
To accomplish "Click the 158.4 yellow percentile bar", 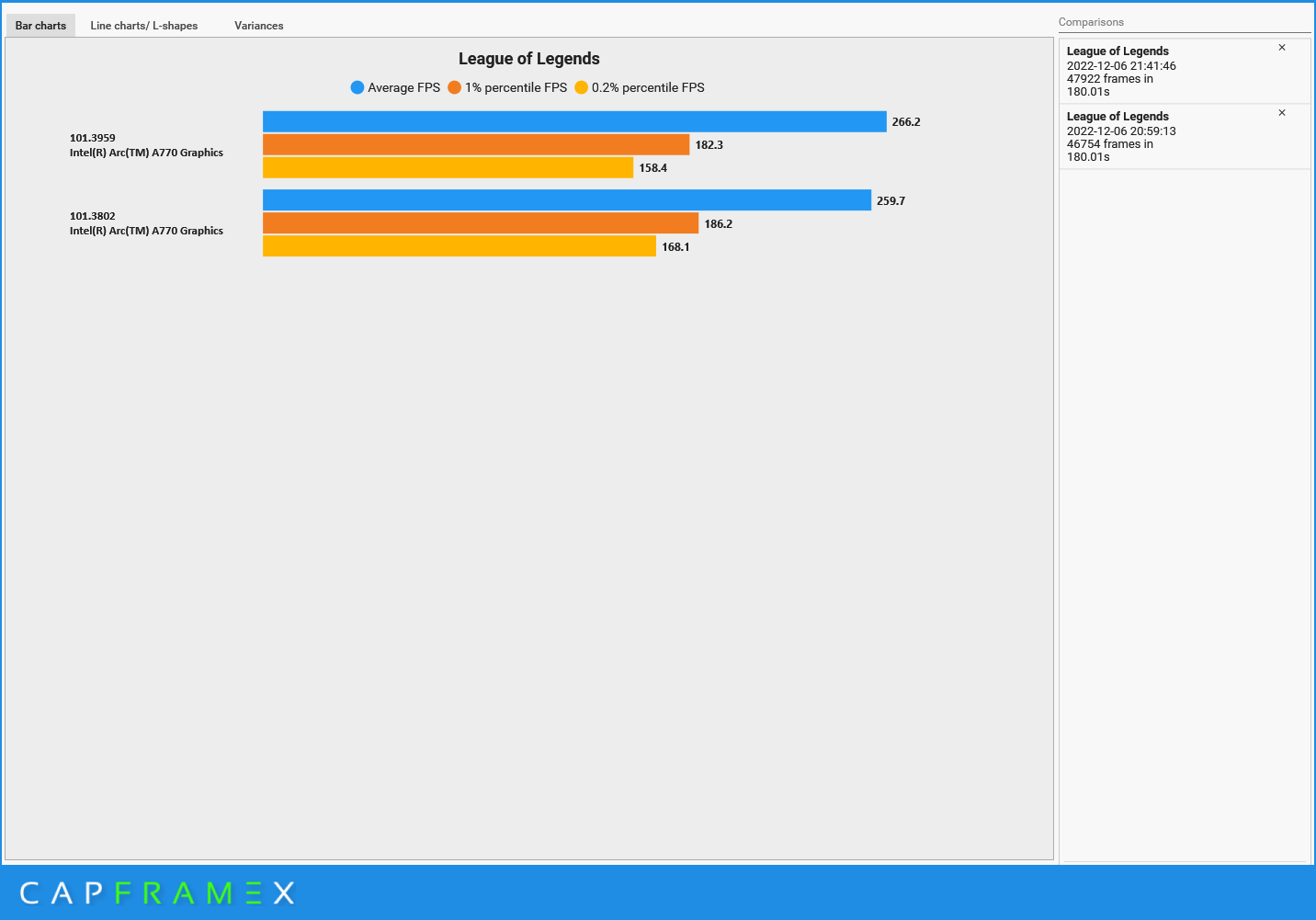I will pyautogui.click(x=448, y=167).
